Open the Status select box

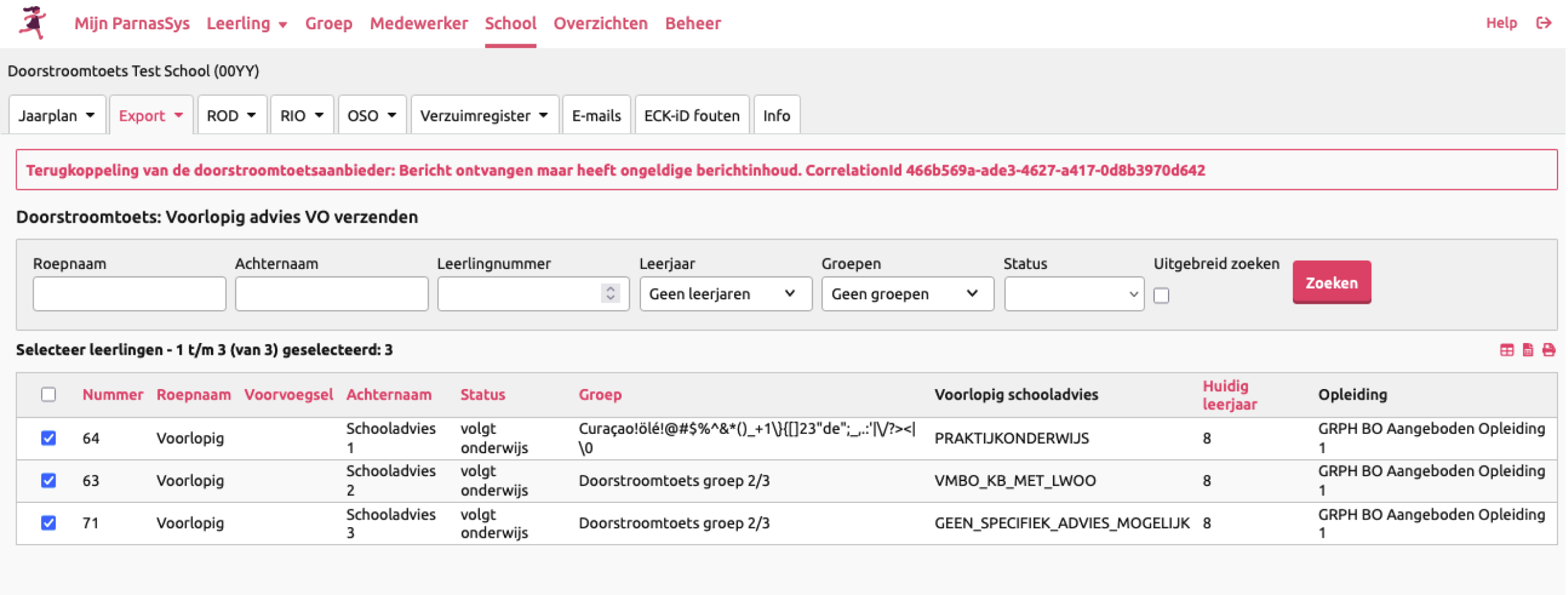click(1076, 294)
